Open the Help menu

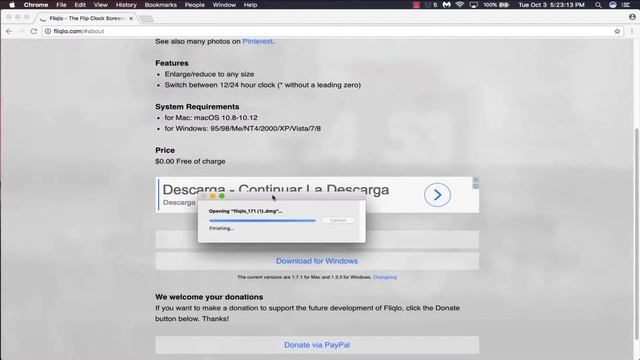[250, 5]
